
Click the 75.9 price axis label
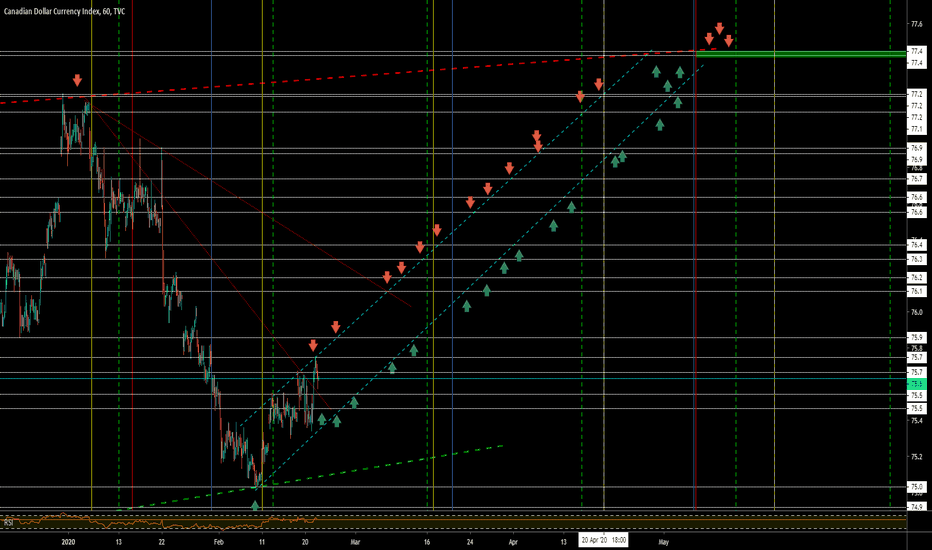[x=917, y=338]
